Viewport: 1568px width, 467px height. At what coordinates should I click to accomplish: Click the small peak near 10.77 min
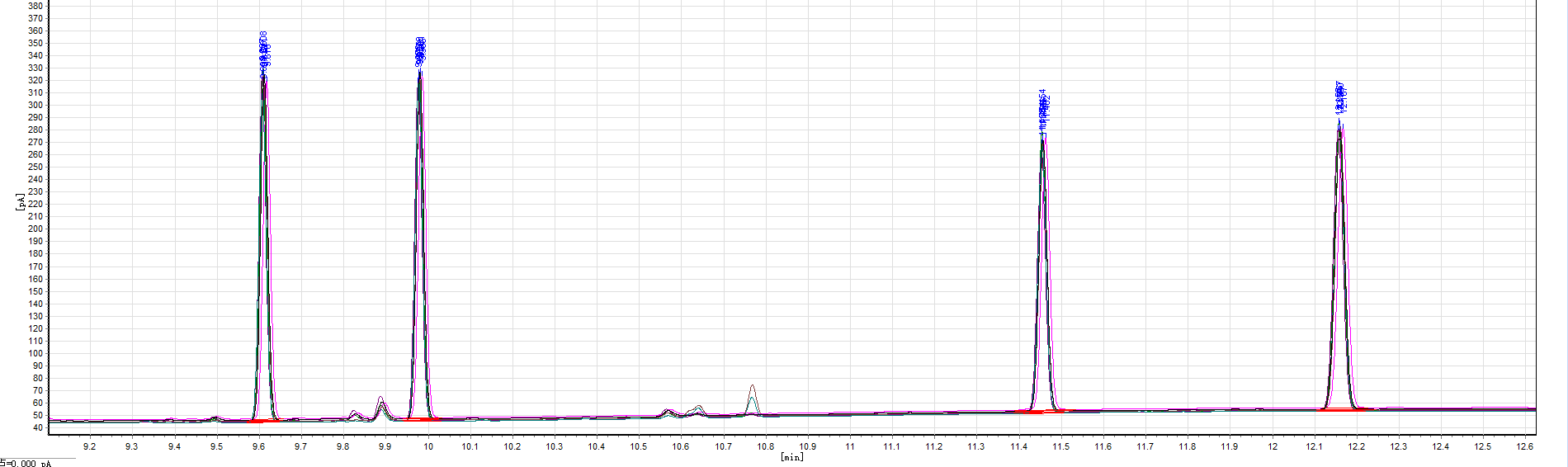point(753,400)
